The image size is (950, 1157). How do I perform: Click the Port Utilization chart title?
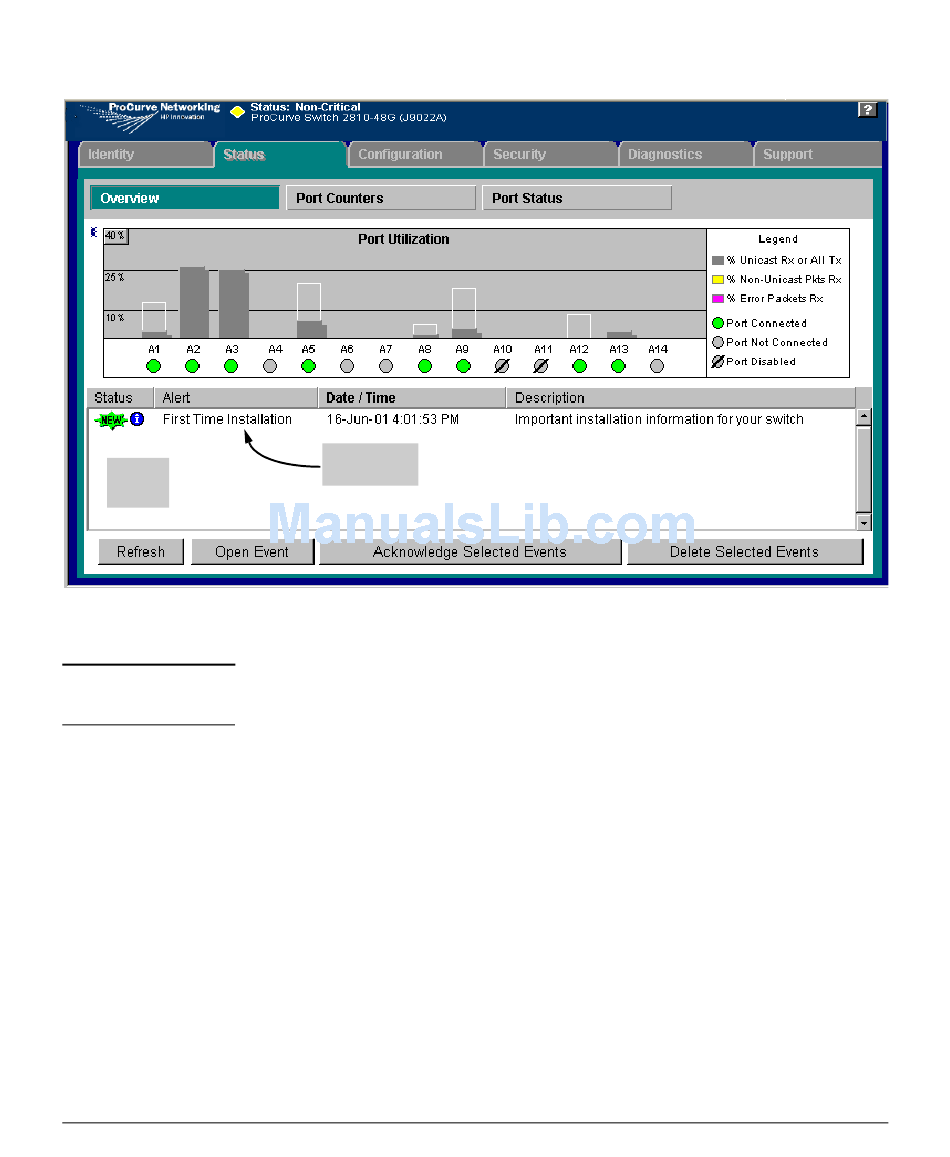404,239
